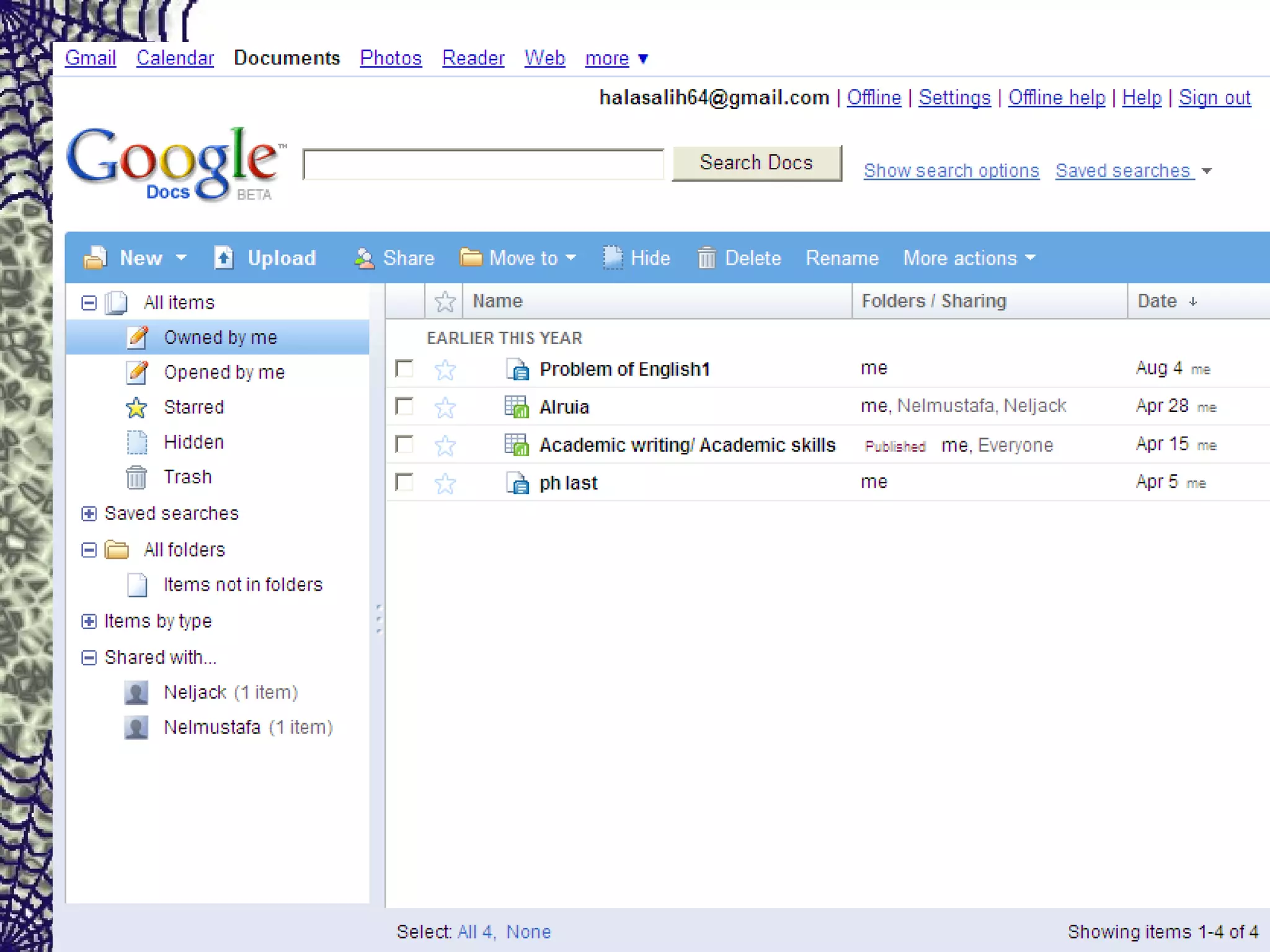
Task: Tick the Academic writing row checkbox
Action: (404, 444)
